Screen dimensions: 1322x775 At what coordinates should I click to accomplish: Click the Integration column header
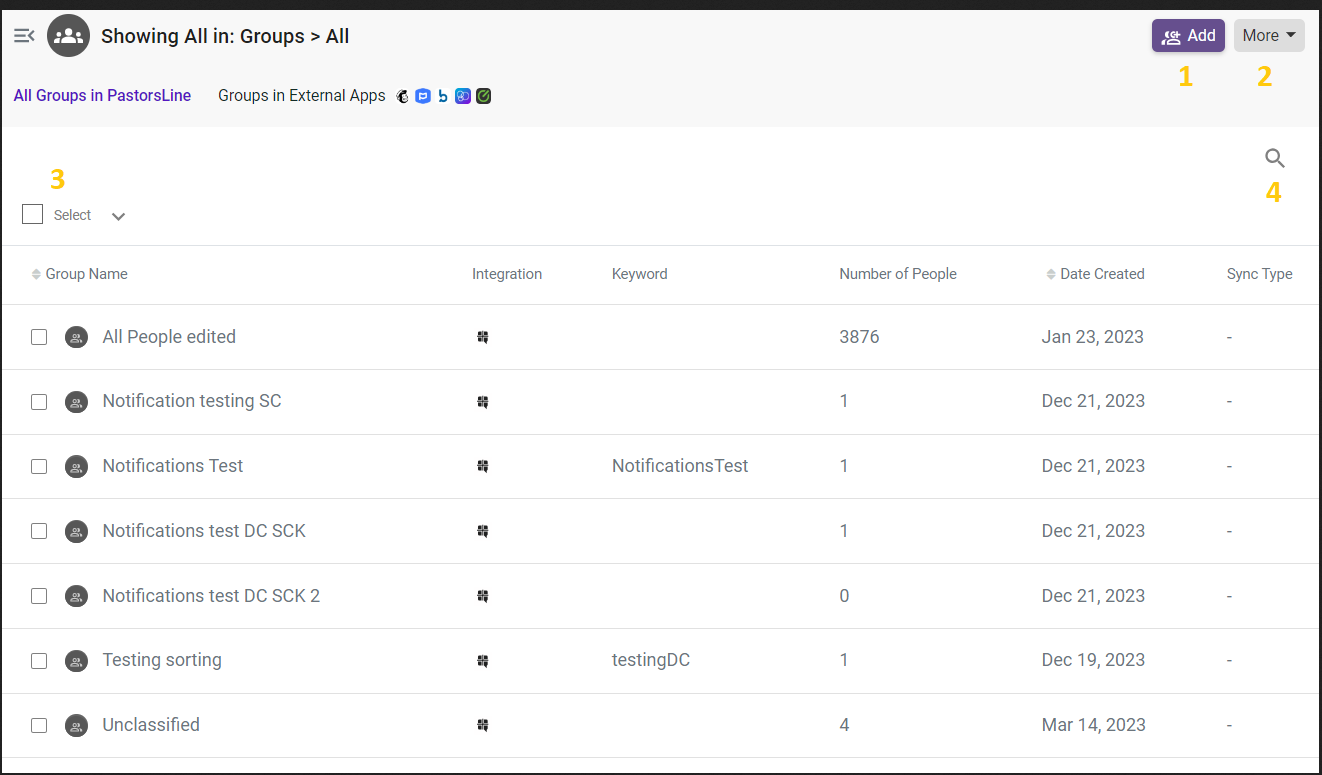coord(507,274)
